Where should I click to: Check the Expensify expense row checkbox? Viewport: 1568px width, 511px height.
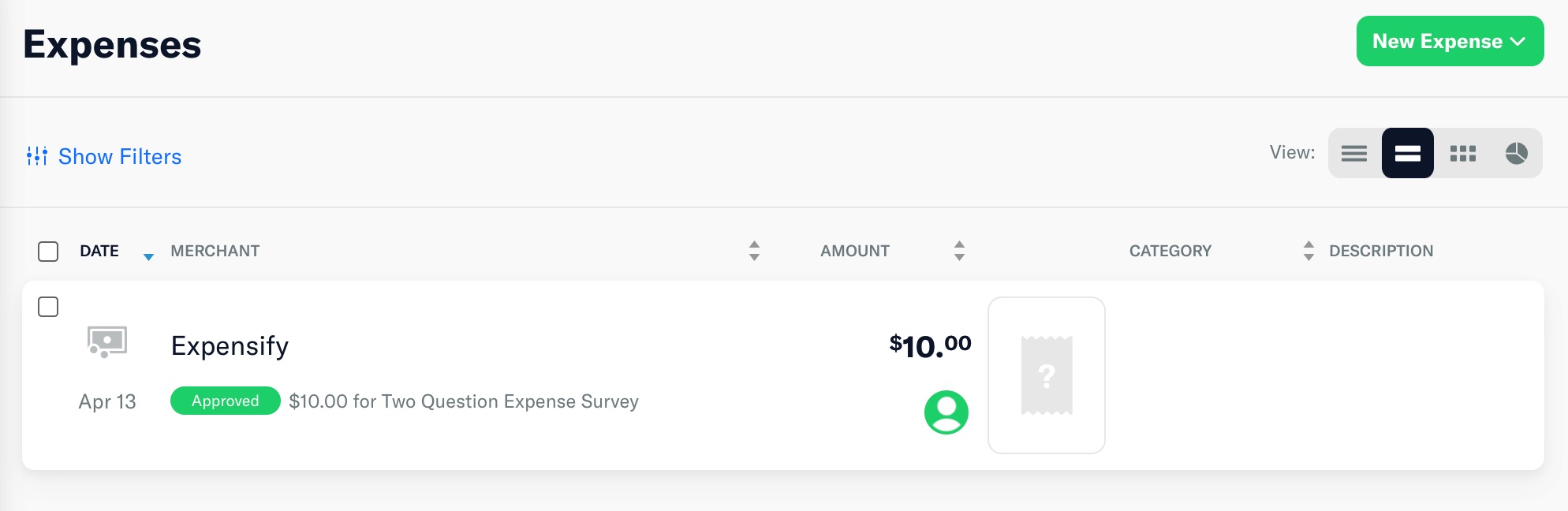tap(48, 306)
